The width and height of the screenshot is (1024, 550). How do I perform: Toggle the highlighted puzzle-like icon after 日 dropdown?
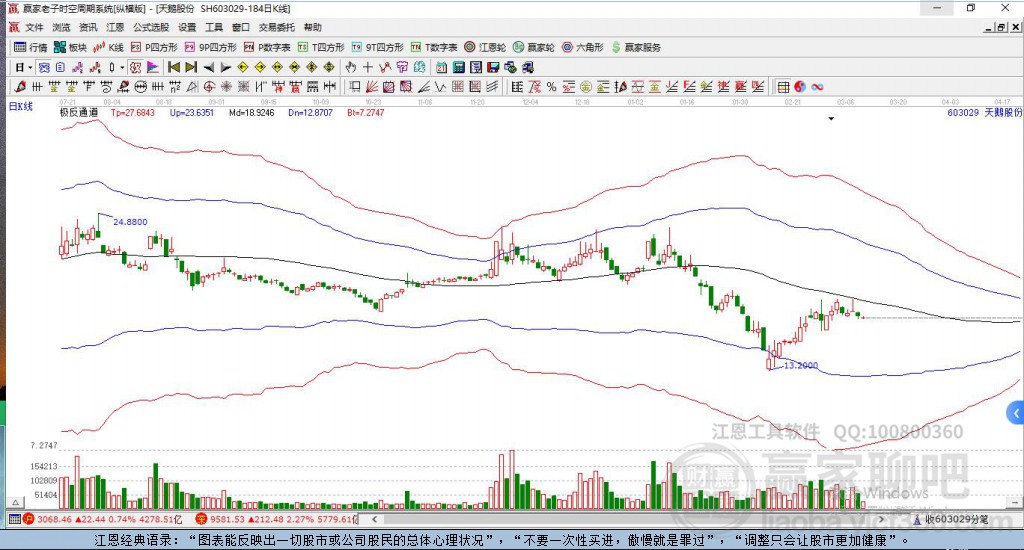click(x=44, y=67)
